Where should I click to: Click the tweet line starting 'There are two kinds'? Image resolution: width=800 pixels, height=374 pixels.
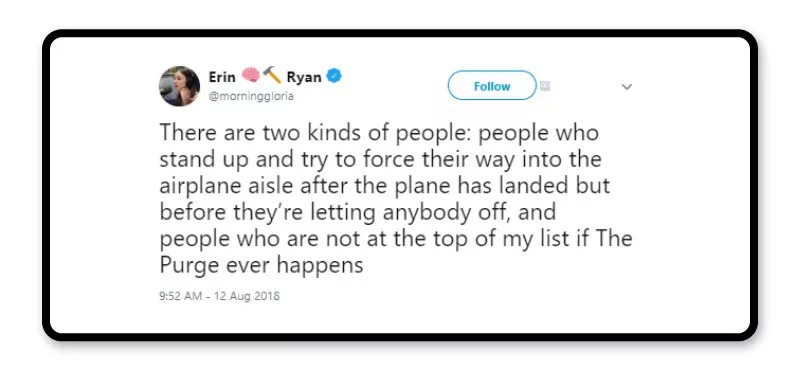coord(379,133)
